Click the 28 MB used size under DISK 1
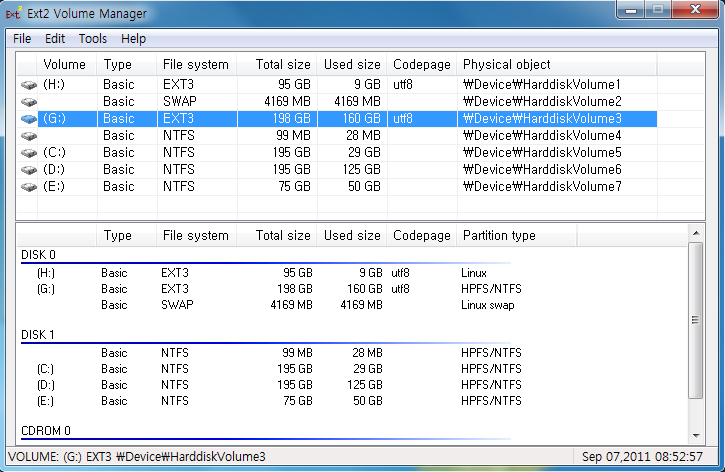This screenshot has height=472, width=725. [367, 353]
